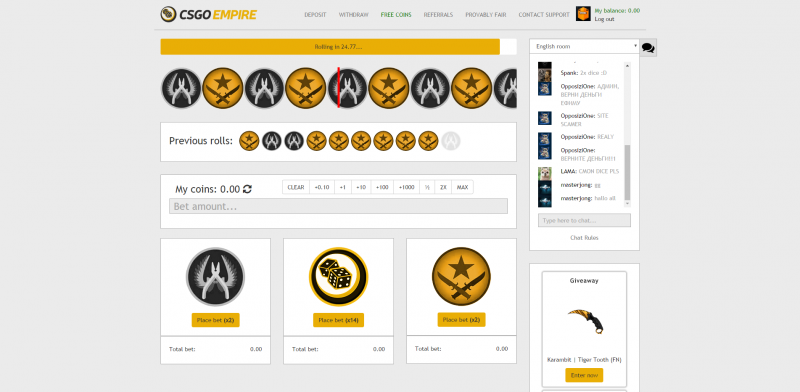Screen dimensions: 800x392
Task: Click the CSGO Empire logo
Action: click(x=208, y=14)
